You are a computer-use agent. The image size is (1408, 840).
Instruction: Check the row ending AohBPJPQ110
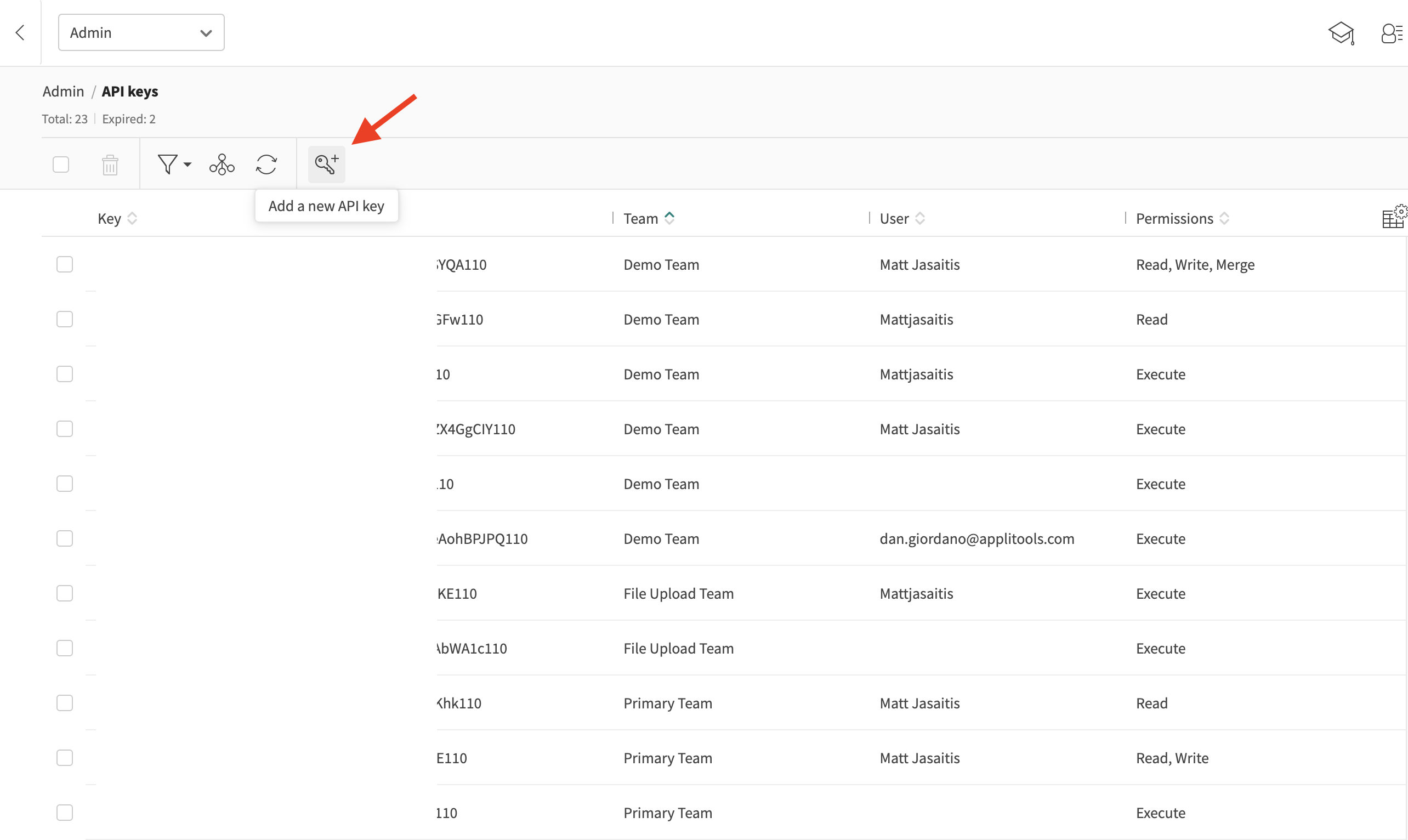click(65, 538)
